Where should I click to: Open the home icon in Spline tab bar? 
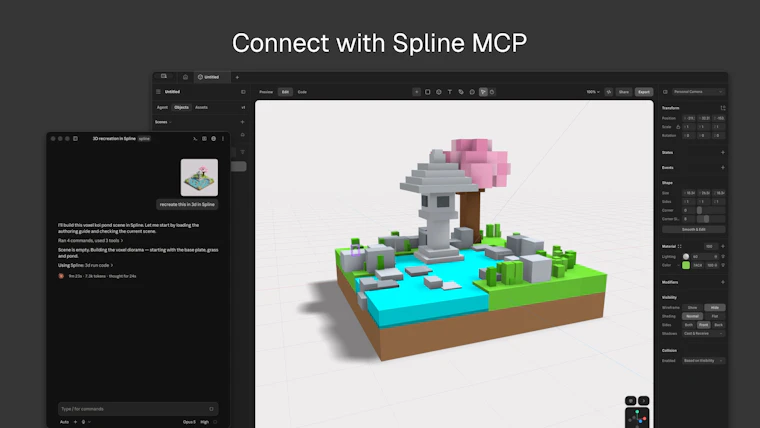tap(185, 77)
